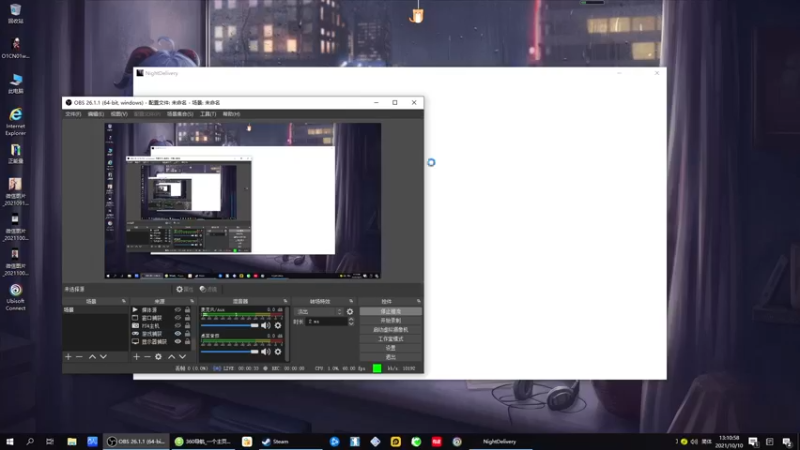Remove selected source with minus icon
This screenshot has height=450, width=800.
point(147,357)
